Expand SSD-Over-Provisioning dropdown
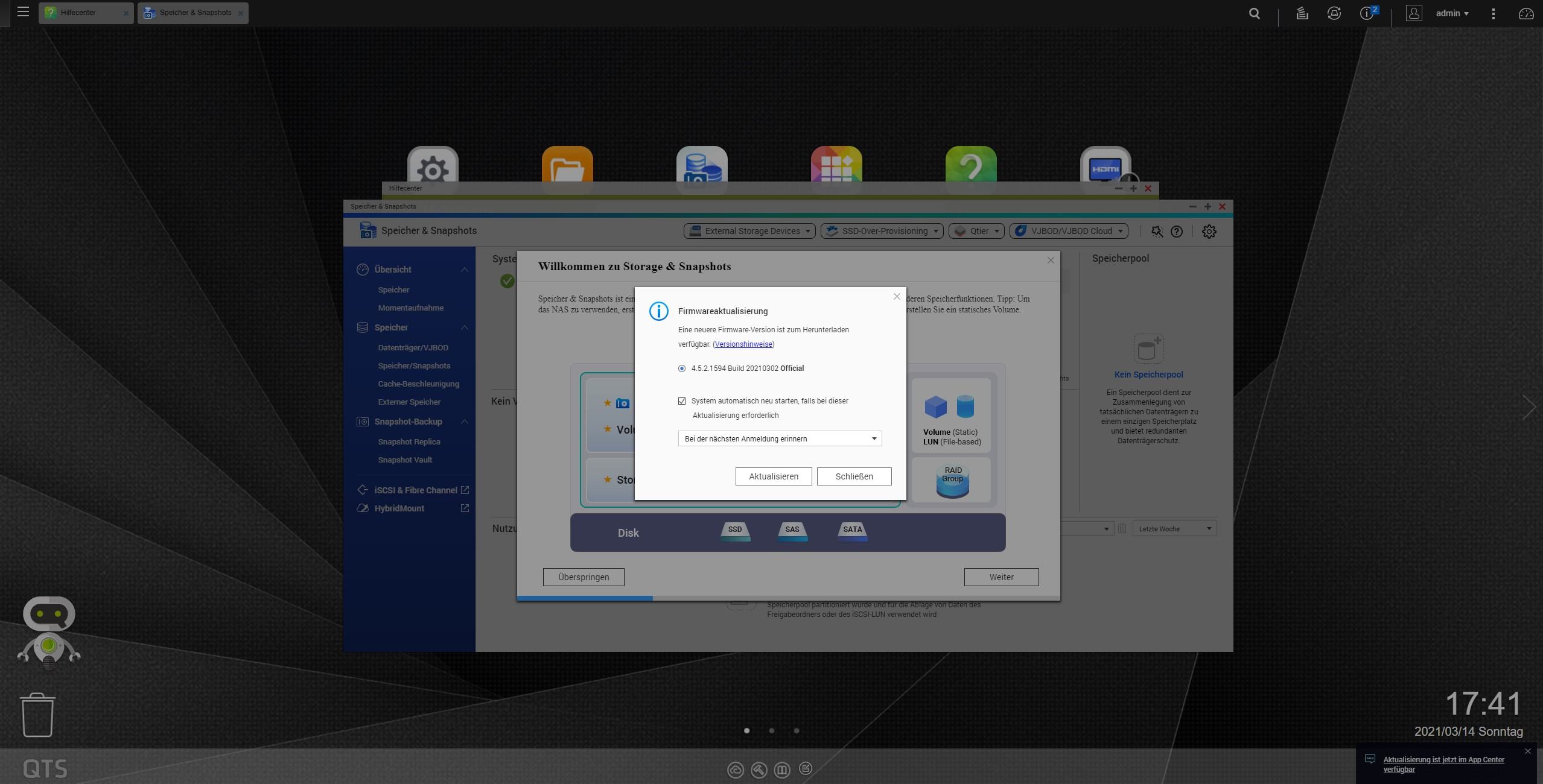Image resolution: width=1543 pixels, height=784 pixels. (x=882, y=231)
